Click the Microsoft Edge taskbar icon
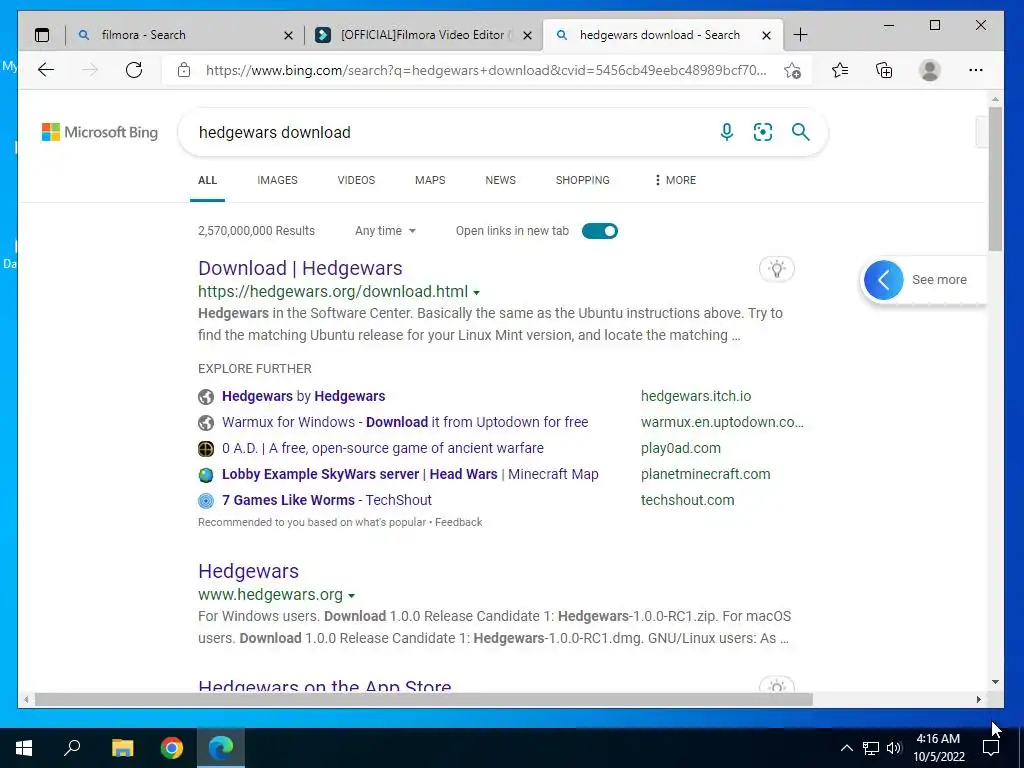The width and height of the screenshot is (1024, 768). [x=221, y=748]
